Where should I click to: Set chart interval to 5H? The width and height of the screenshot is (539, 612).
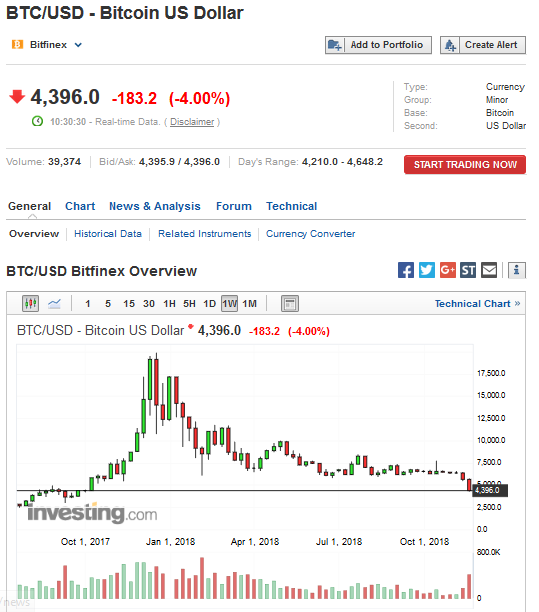click(x=189, y=304)
